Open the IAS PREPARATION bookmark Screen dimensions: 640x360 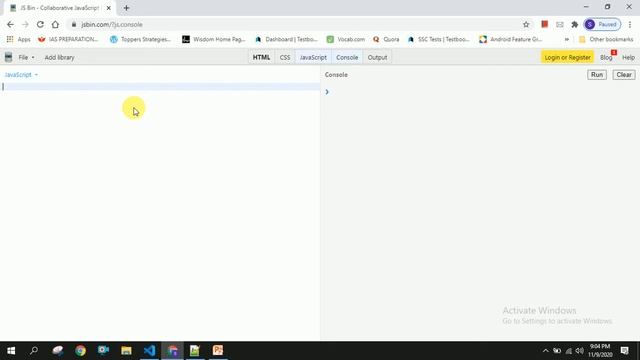[68, 39]
